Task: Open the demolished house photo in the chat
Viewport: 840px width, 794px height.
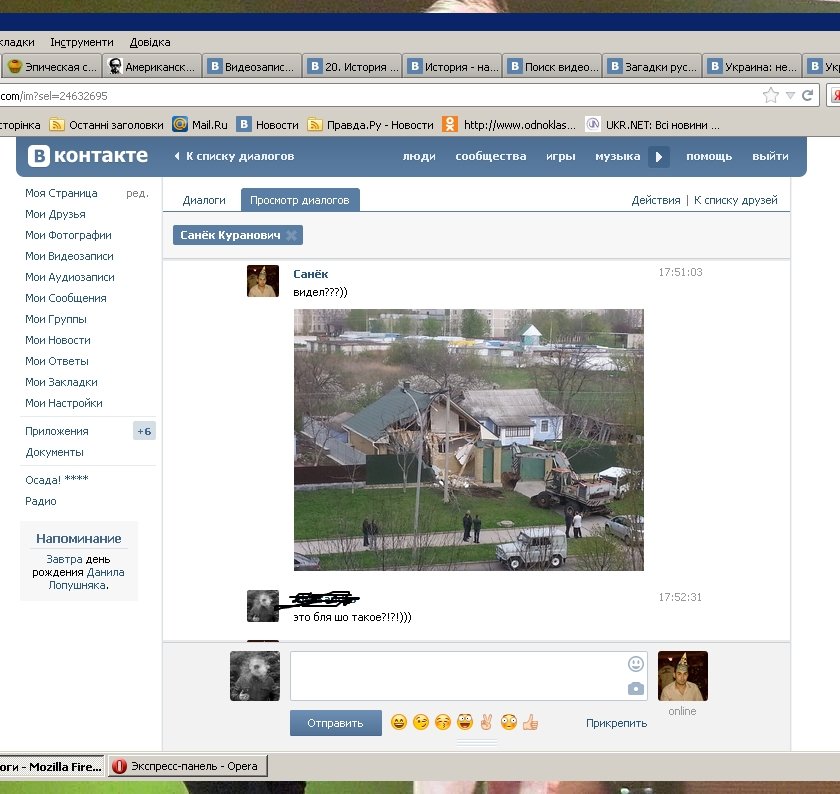Action: pos(468,439)
